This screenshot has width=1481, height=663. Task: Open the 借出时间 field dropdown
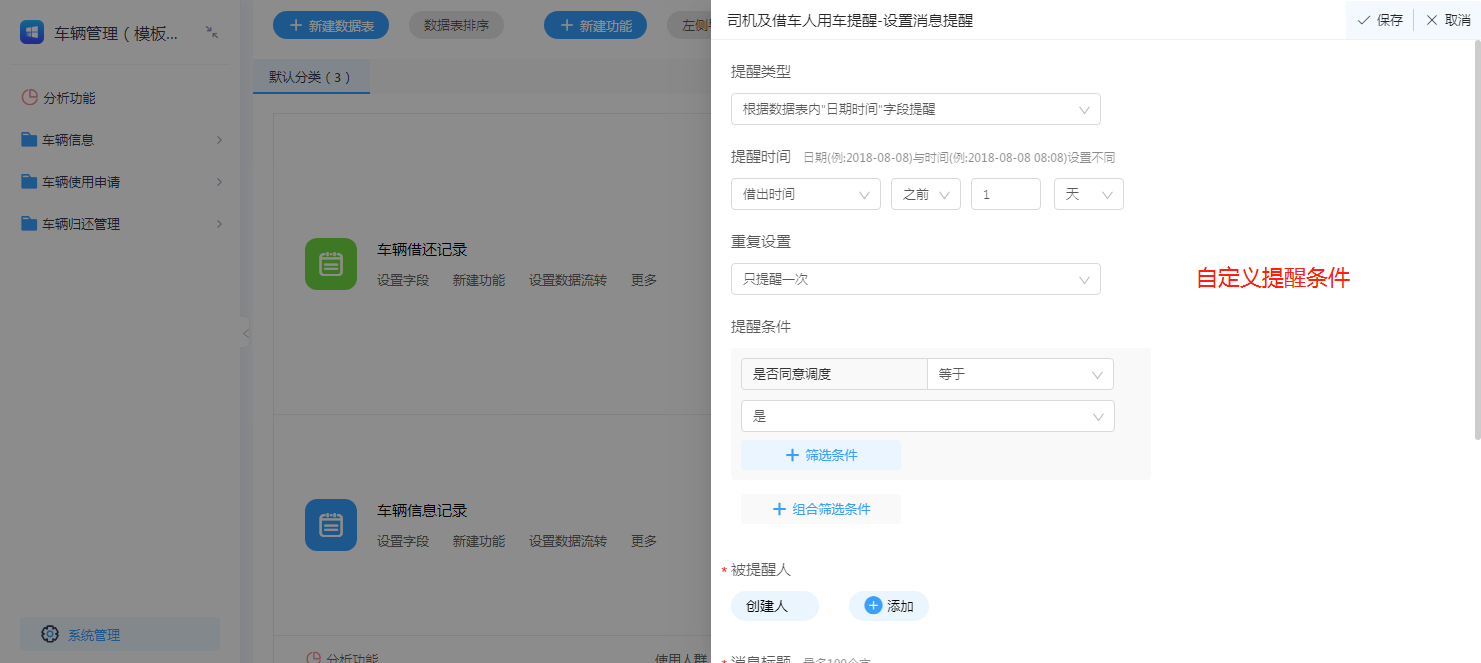[806, 194]
